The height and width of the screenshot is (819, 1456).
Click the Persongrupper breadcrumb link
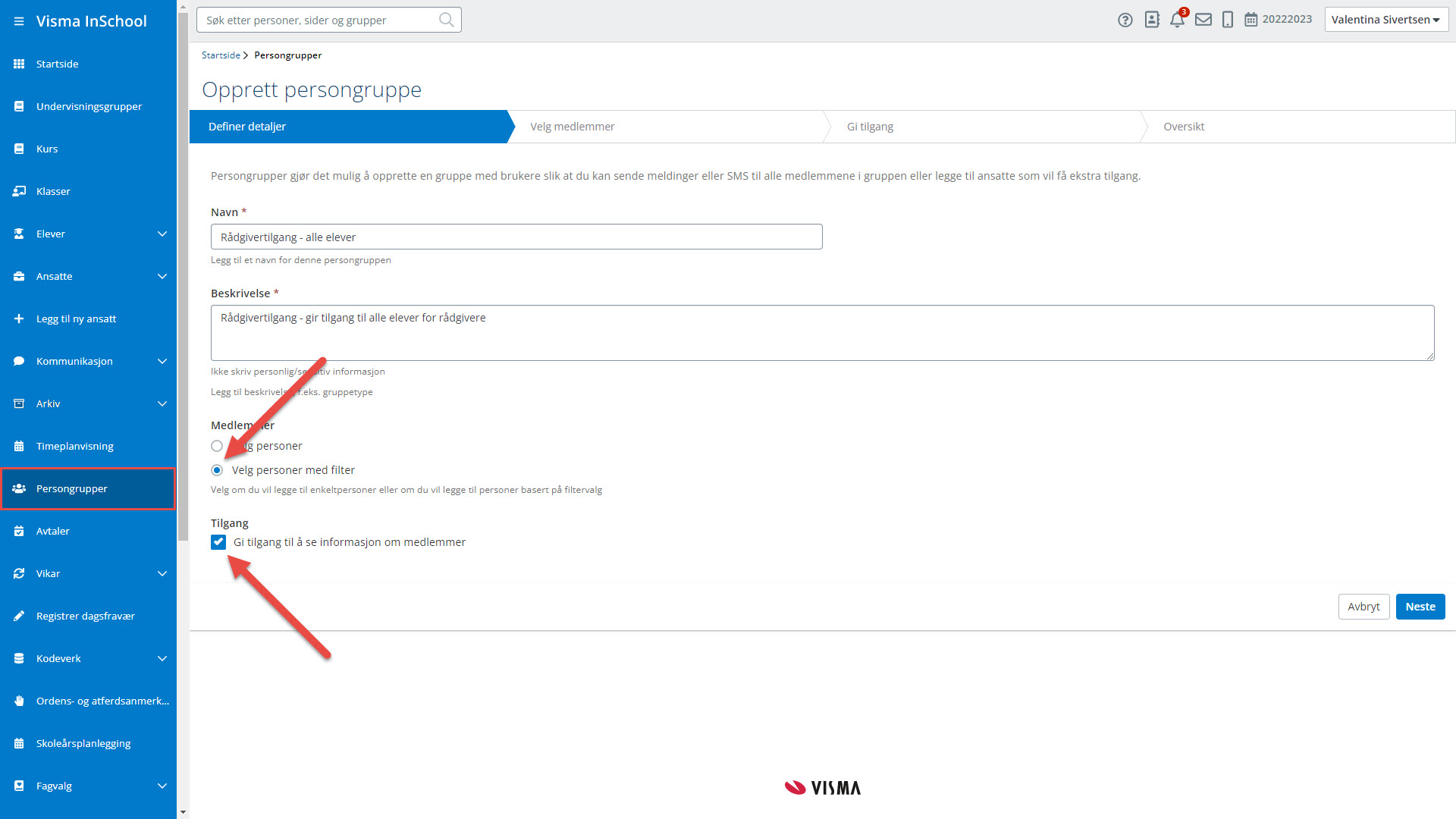pos(288,55)
